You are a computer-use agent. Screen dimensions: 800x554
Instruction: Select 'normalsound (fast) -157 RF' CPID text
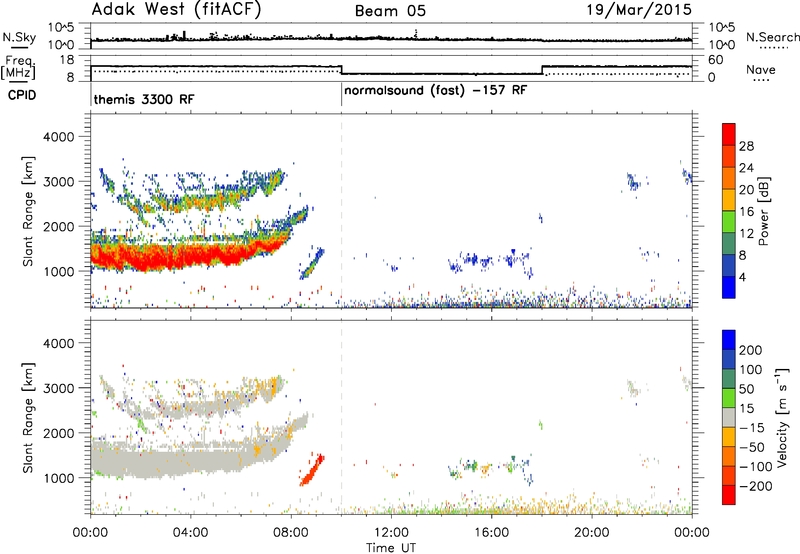pyautogui.click(x=436, y=91)
